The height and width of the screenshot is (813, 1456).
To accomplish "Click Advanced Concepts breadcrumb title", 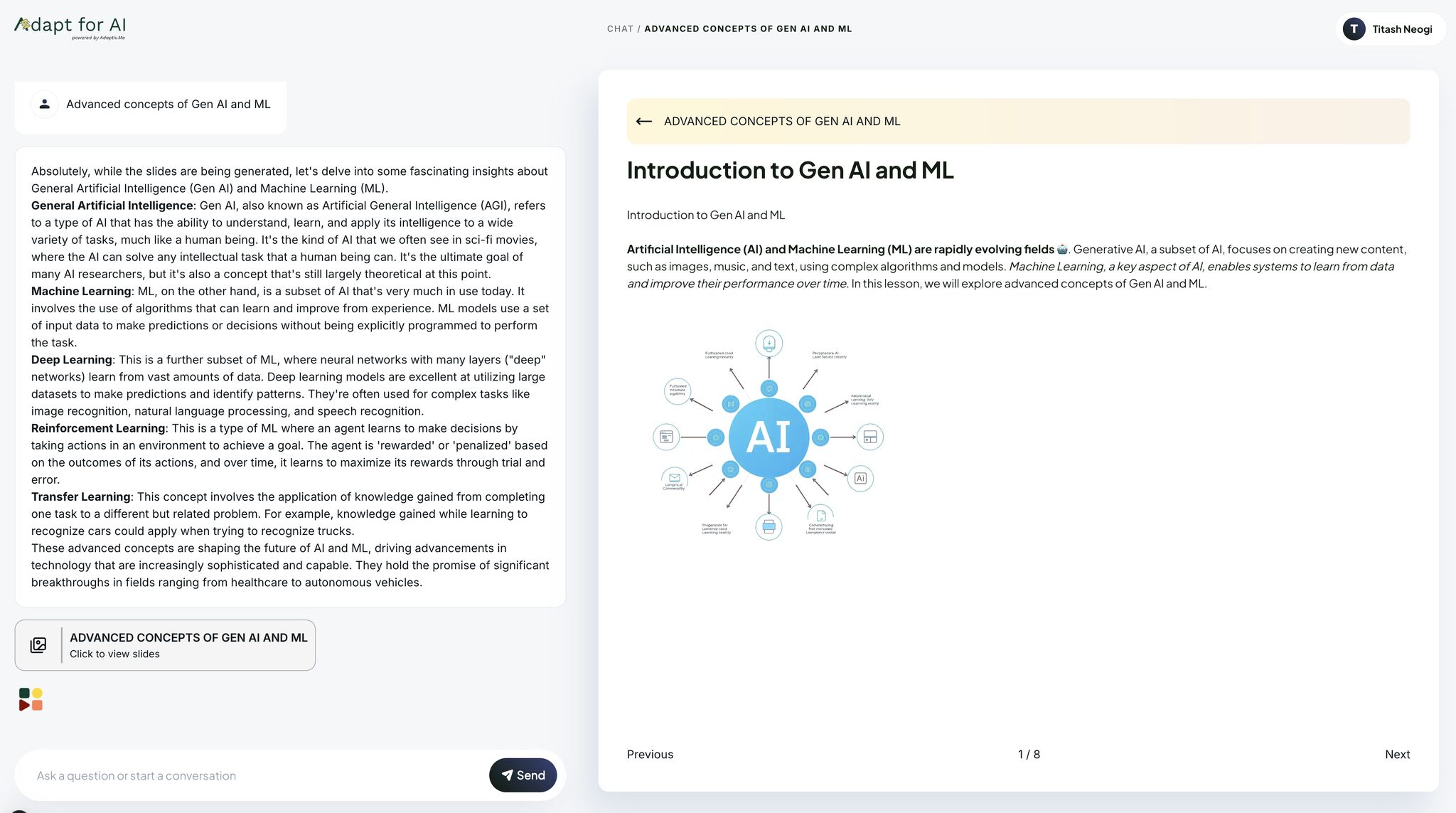I will point(748,29).
